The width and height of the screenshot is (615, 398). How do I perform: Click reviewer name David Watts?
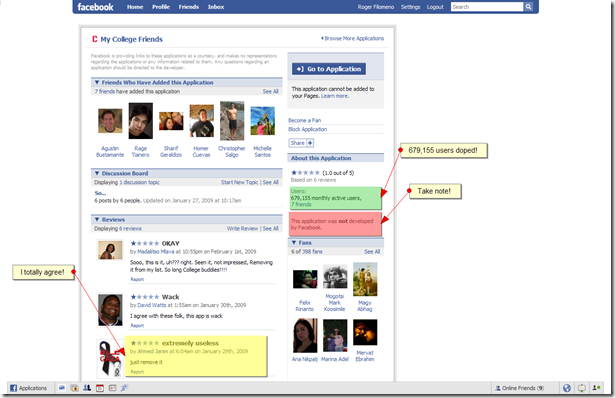click(151, 305)
